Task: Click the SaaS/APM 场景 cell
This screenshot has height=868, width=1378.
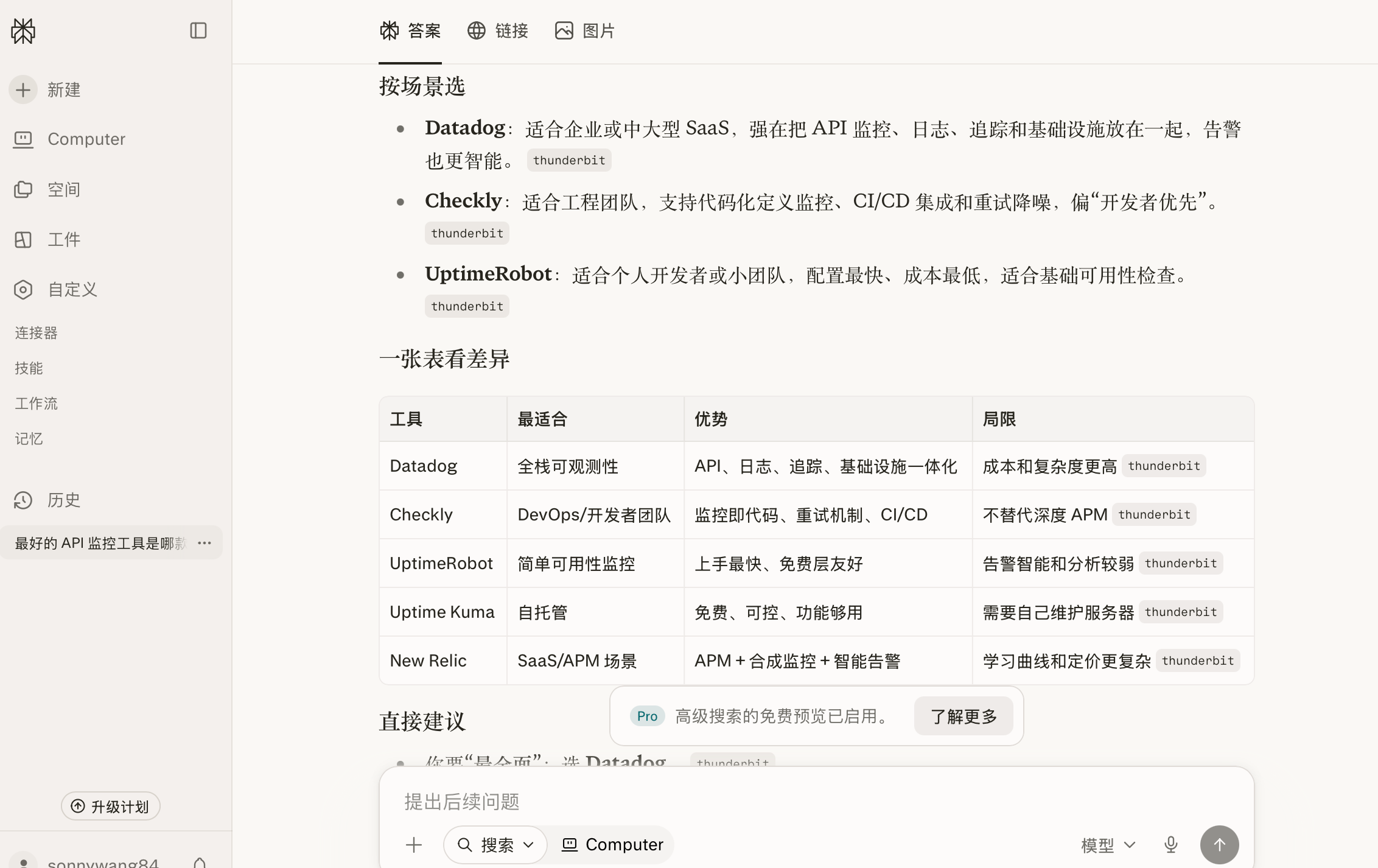Action: pyautogui.click(x=595, y=661)
